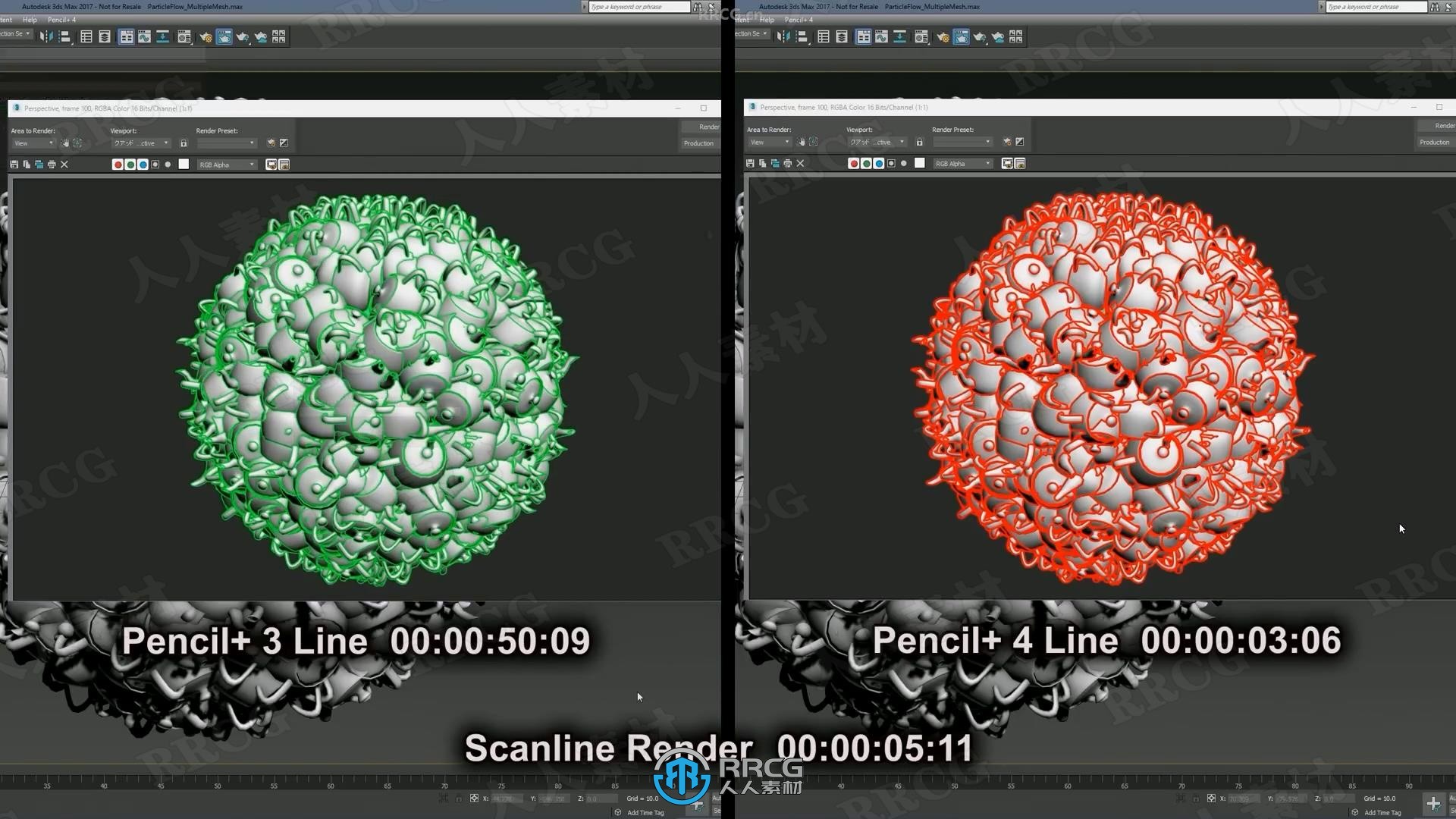
Task: Click keyword search field in right window
Action: pos(1376,7)
